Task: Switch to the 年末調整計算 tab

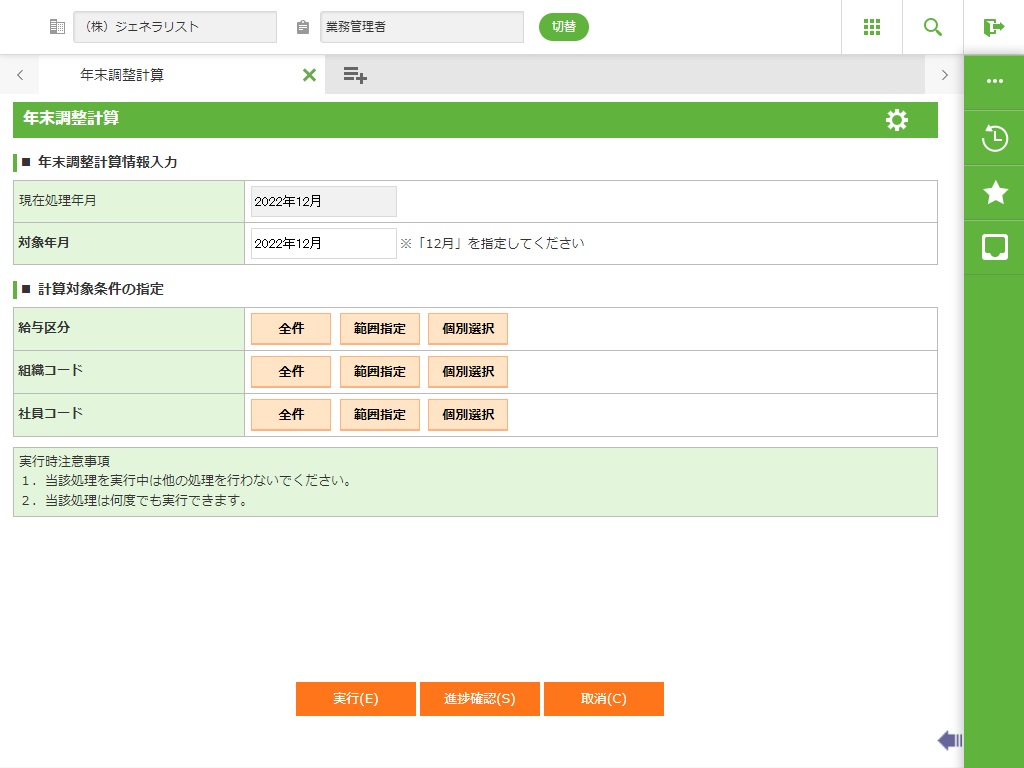Action: pos(122,75)
